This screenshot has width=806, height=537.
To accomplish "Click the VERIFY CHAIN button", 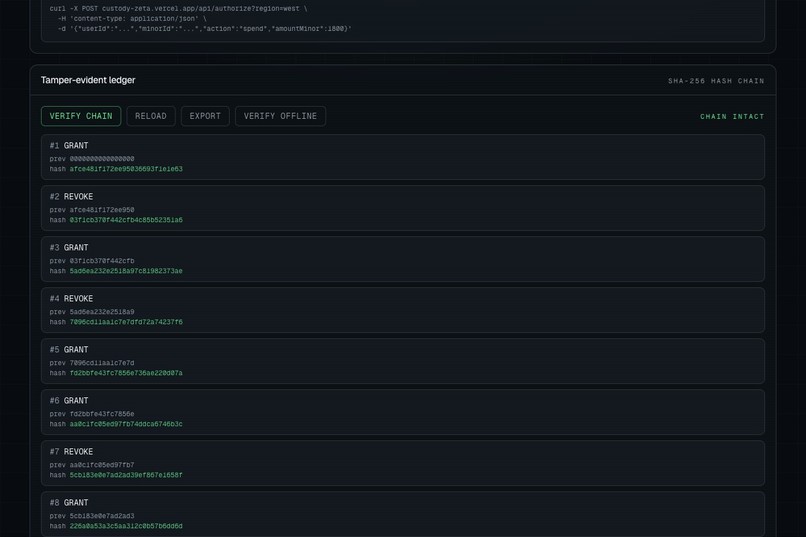I will click(x=81, y=116).
